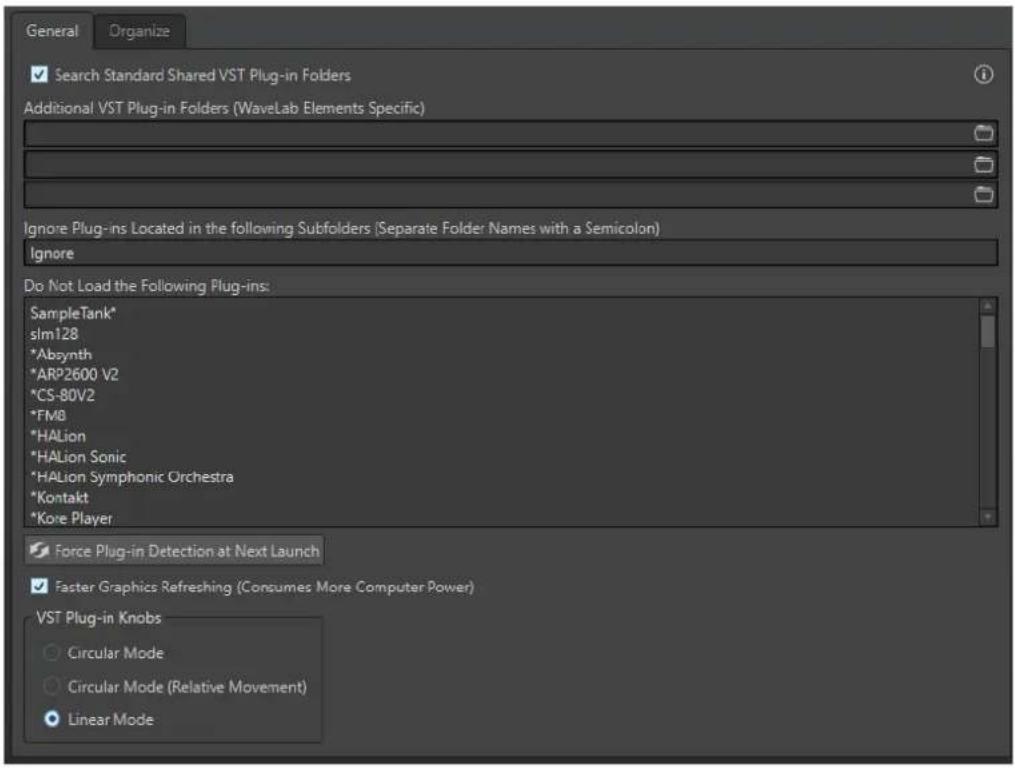This screenshot has height=768, width=1015.
Task: Browse folder for first additional VST path
Action: pos(983,133)
